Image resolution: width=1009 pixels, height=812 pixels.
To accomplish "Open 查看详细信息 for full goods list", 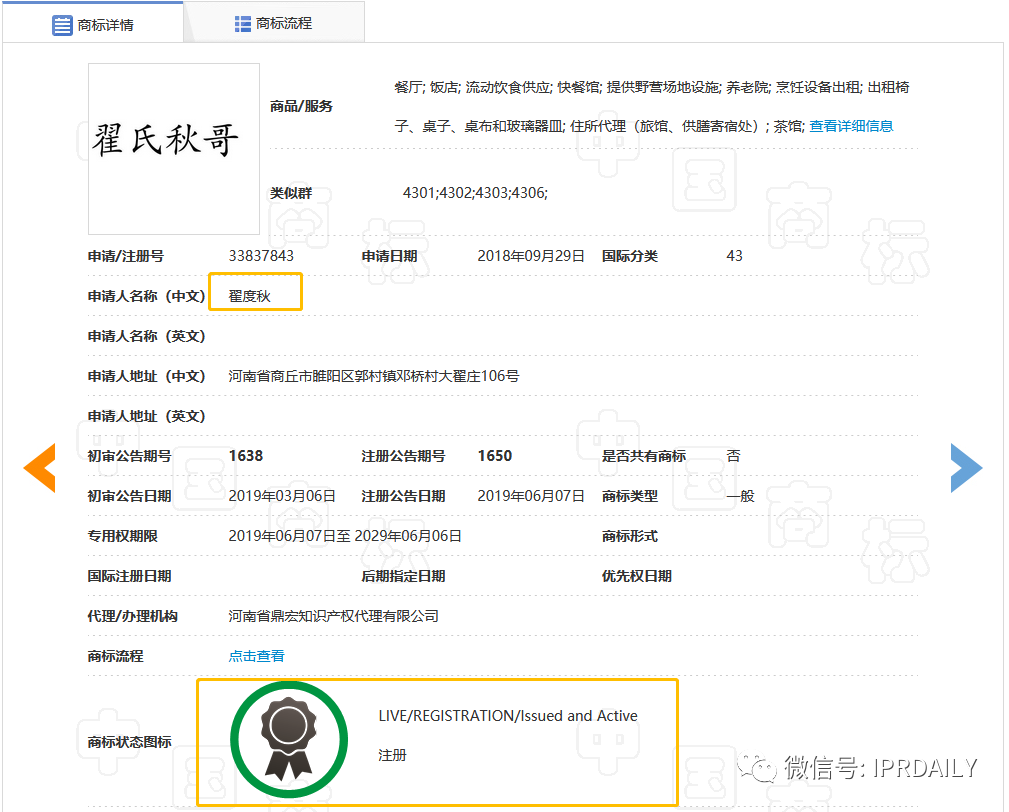I will pyautogui.click(x=851, y=125).
